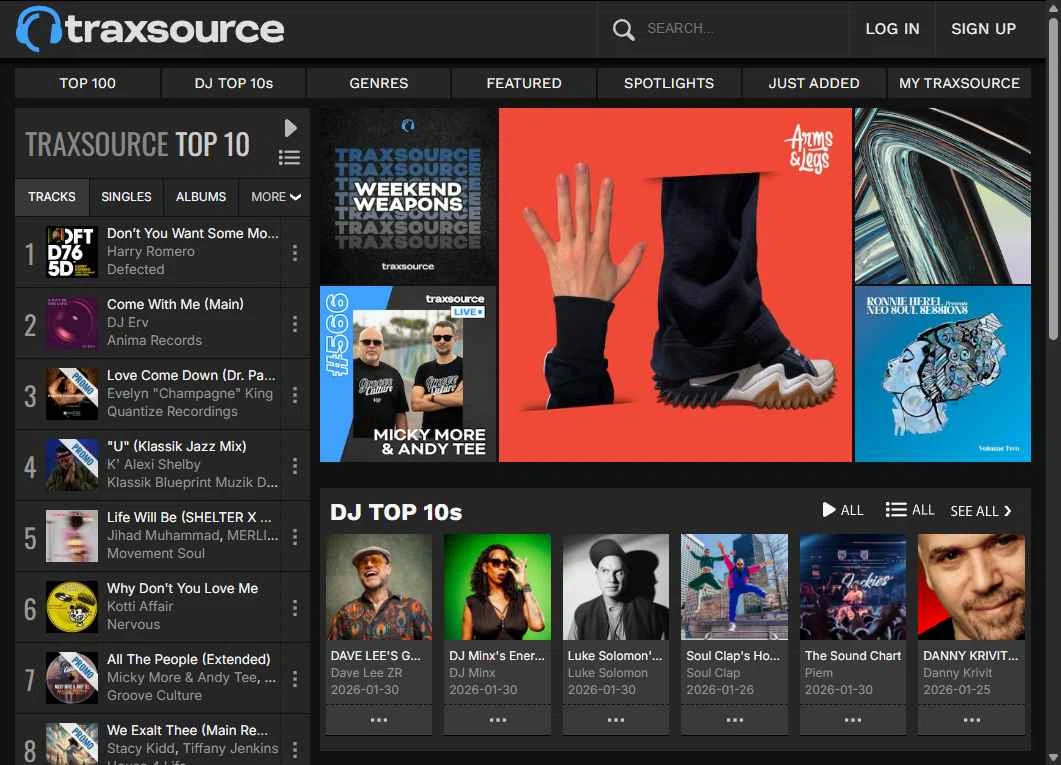The height and width of the screenshot is (765, 1061).
Task: Open options for All The People (Extended)
Action: (295, 678)
